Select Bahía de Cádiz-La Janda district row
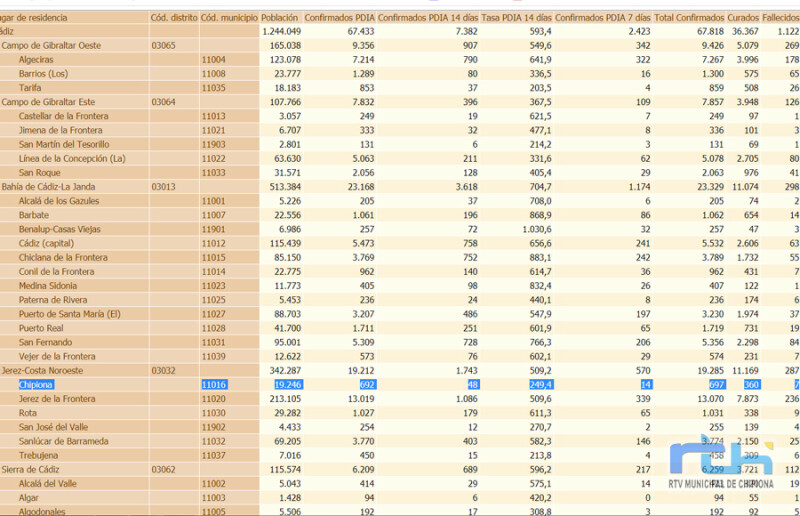The height and width of the screenshot is (516, 800). (400, 187)
